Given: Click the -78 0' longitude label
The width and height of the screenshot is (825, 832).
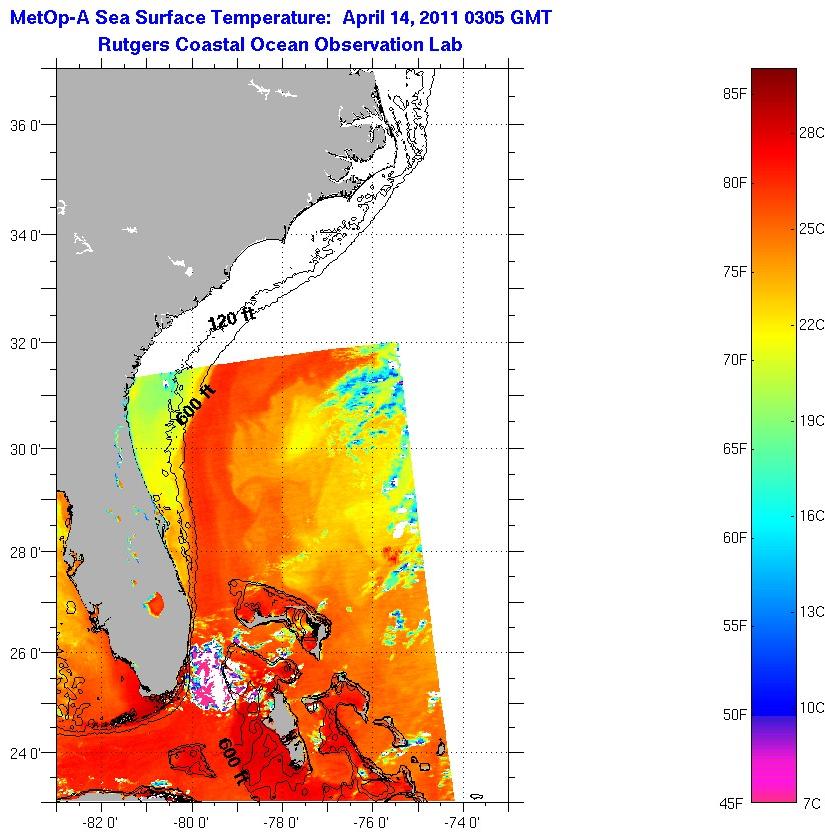Looking at the screenshot, I should point(281,823).
